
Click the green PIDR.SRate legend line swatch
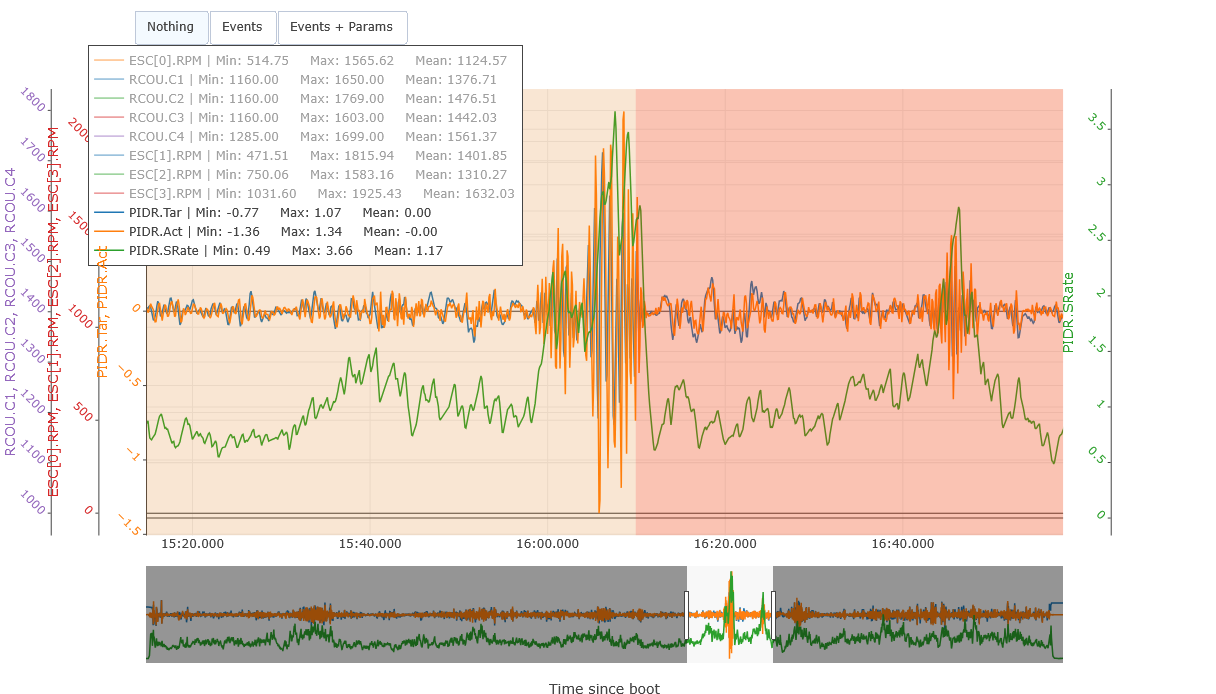point(109,251)
